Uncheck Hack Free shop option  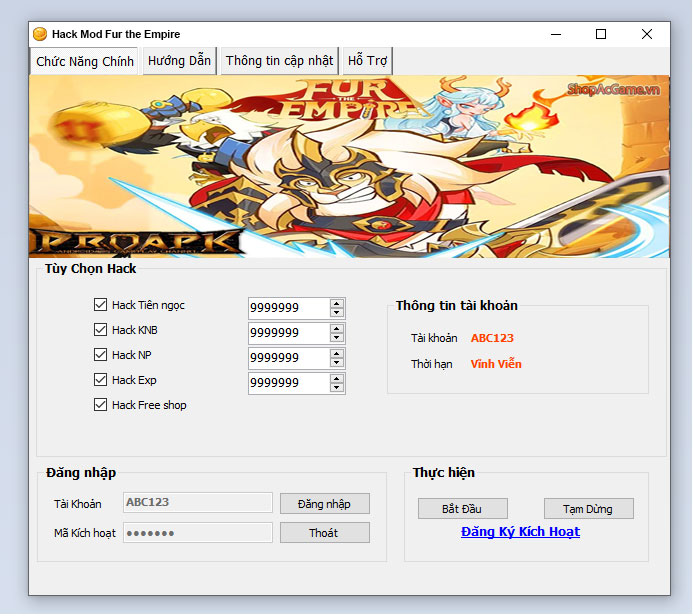(x=100, y=405)
